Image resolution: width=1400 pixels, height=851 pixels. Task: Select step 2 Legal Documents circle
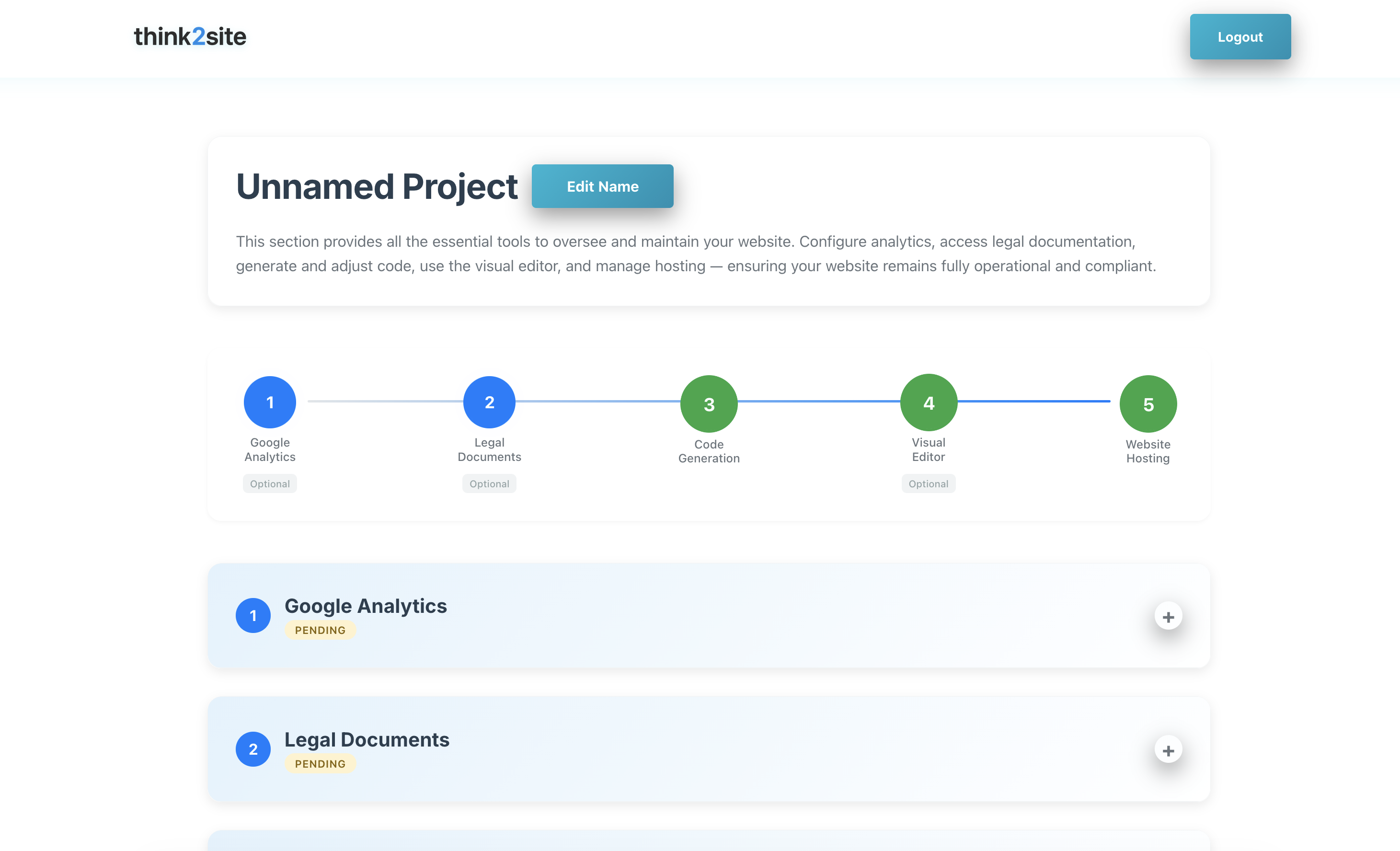pyautogui.click(x=489, y=402)
